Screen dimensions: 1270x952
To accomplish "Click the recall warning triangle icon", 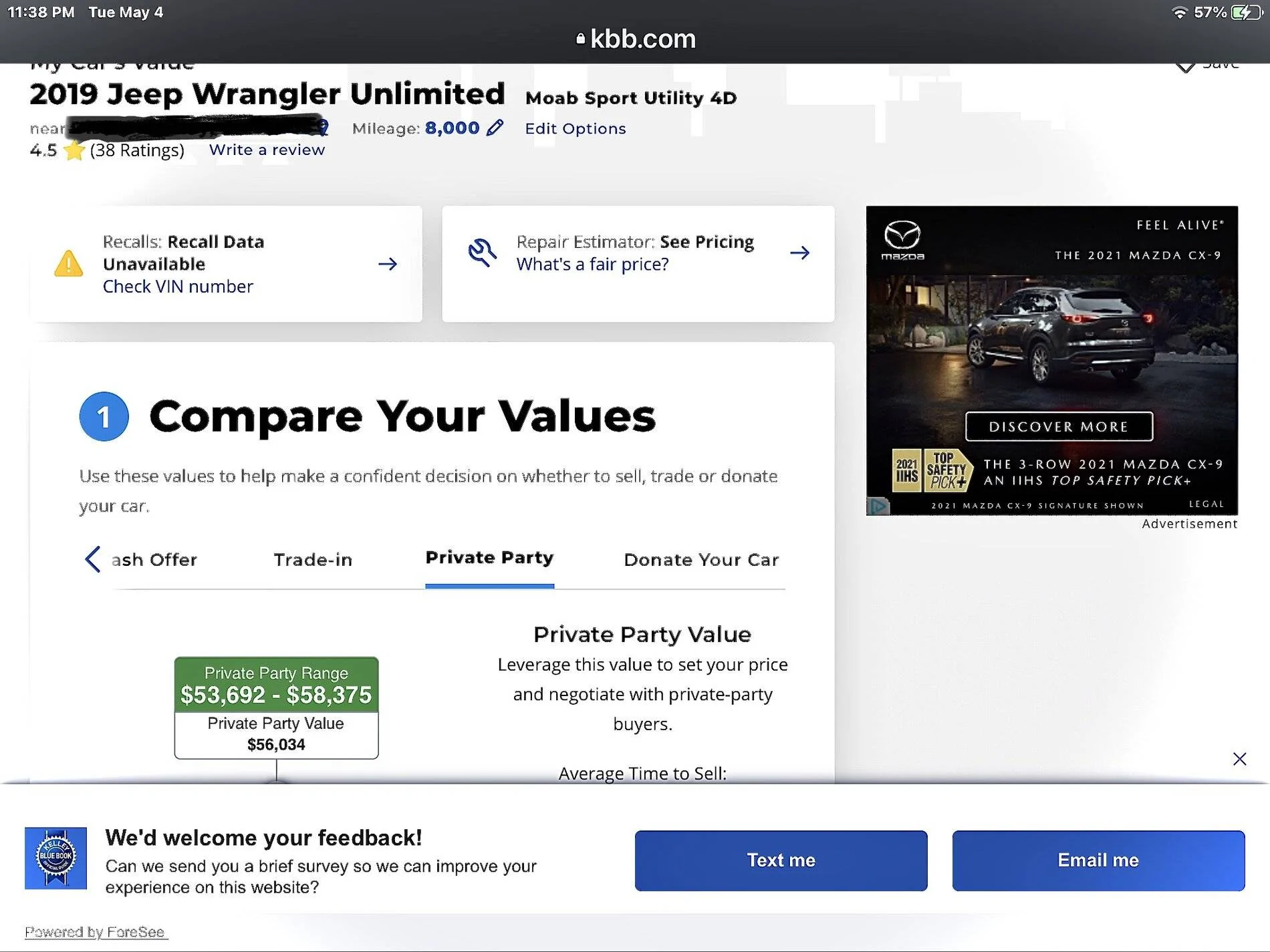I will pos(68,263).
